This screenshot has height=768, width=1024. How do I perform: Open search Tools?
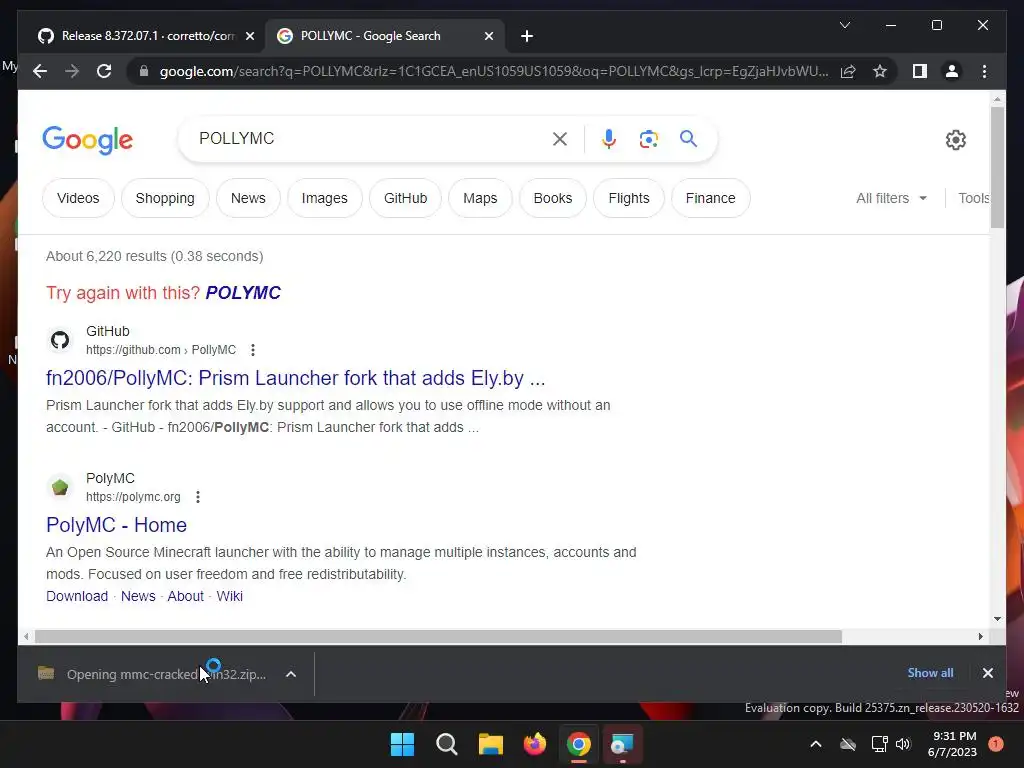point(974,198)
